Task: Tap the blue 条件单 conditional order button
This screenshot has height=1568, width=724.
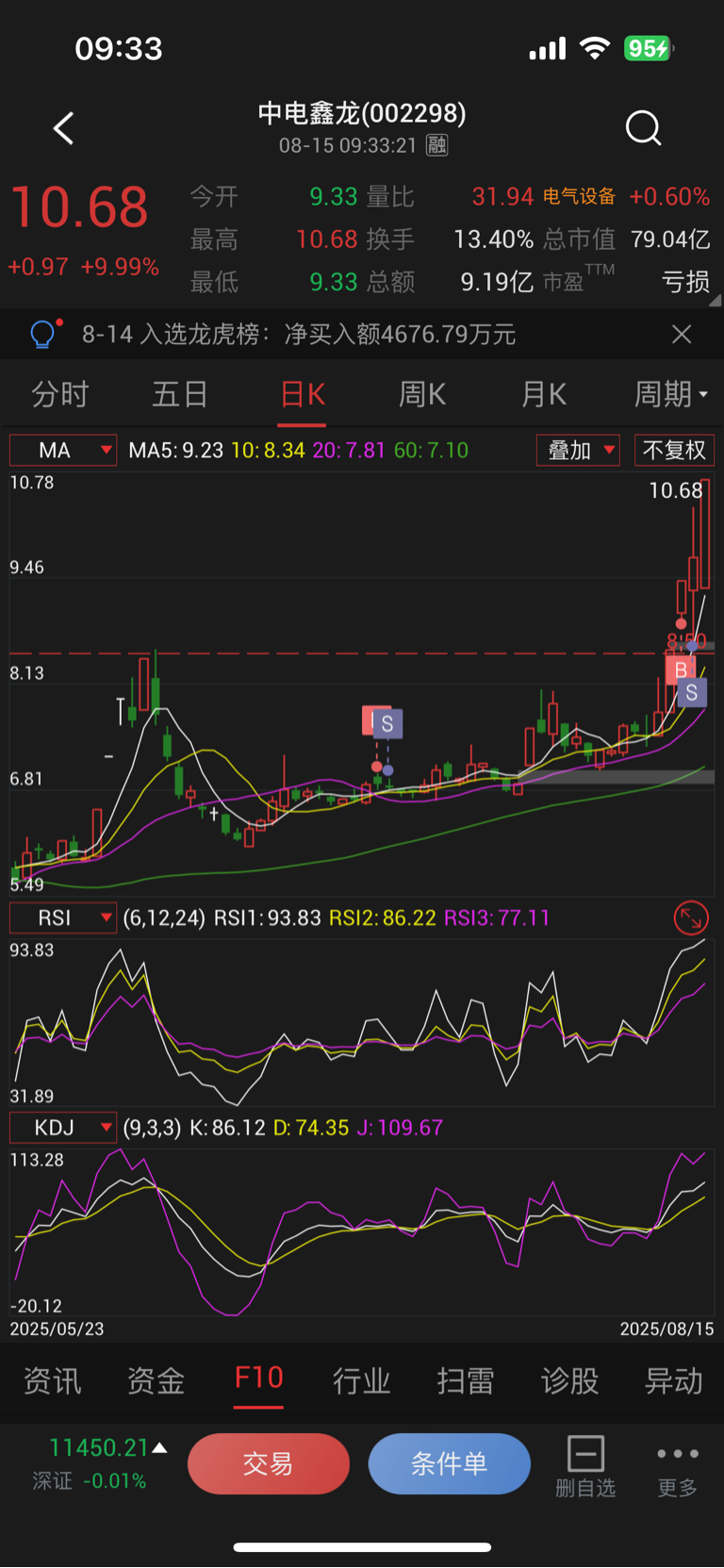Action: coord(450,1463)
